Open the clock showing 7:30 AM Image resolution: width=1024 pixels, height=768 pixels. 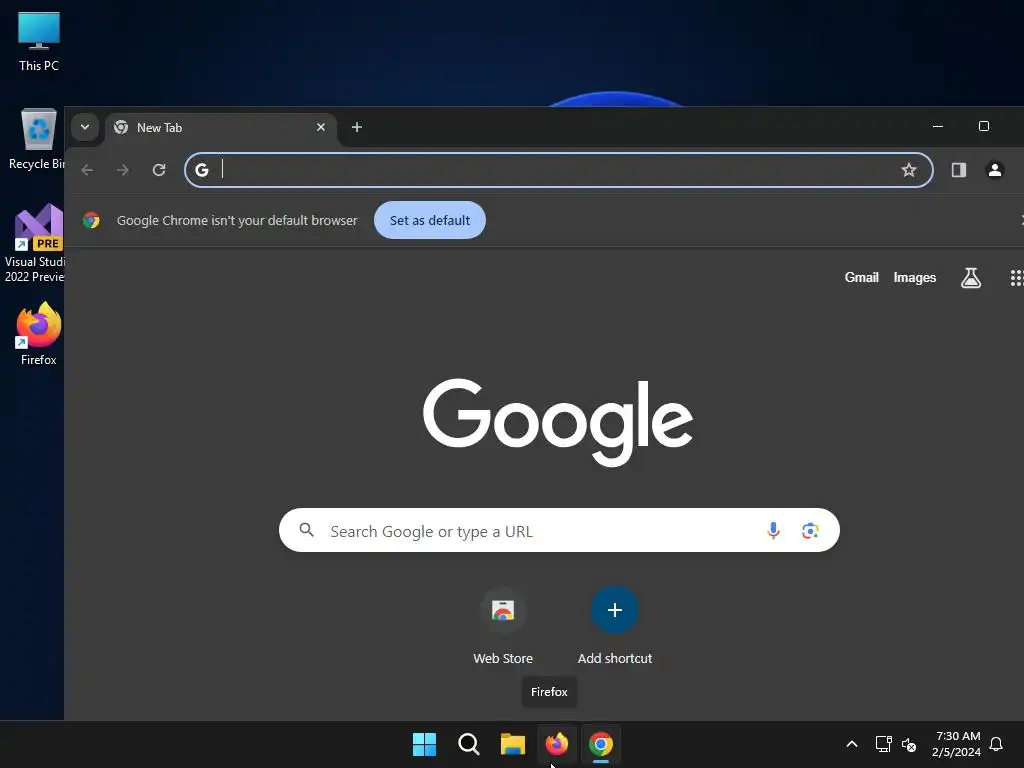[956, 744]
